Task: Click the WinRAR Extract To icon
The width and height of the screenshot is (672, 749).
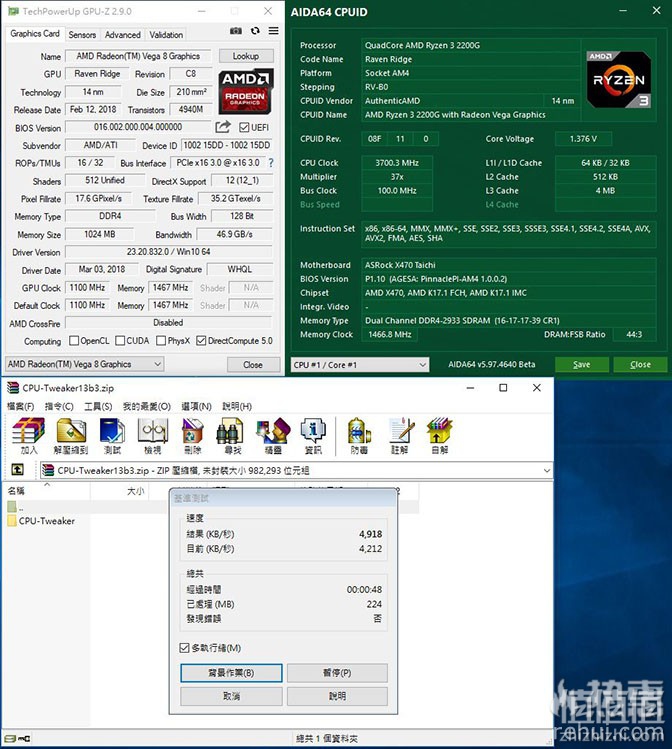Action: click(x=71, y=435)
